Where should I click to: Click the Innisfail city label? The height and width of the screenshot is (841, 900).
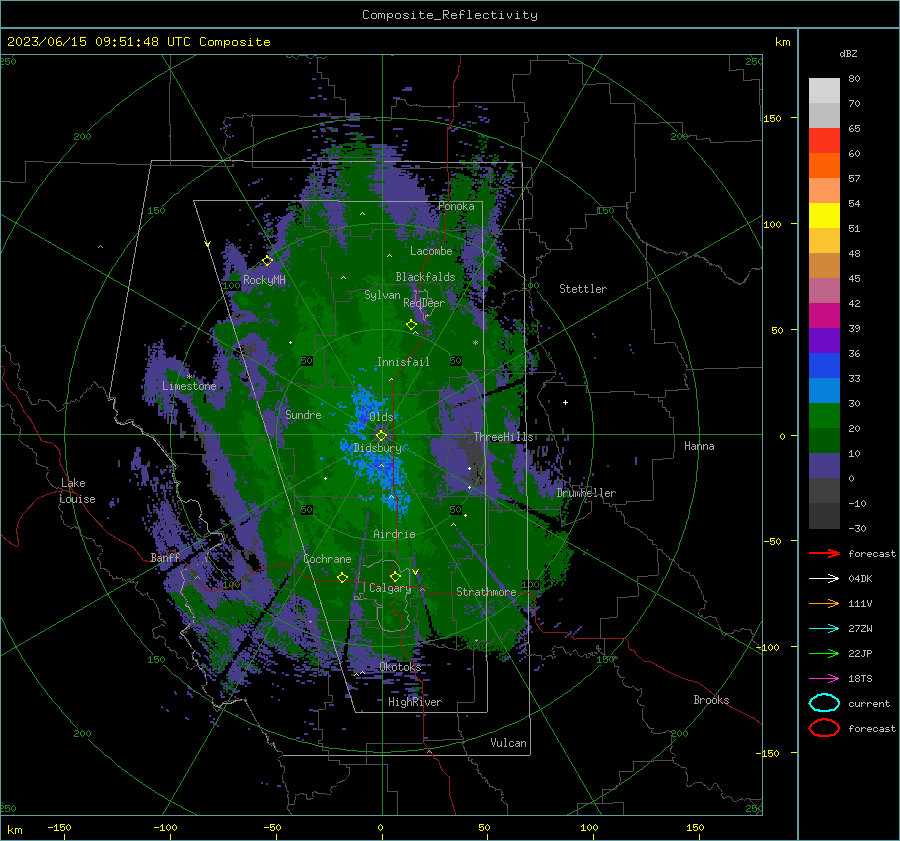403,362
